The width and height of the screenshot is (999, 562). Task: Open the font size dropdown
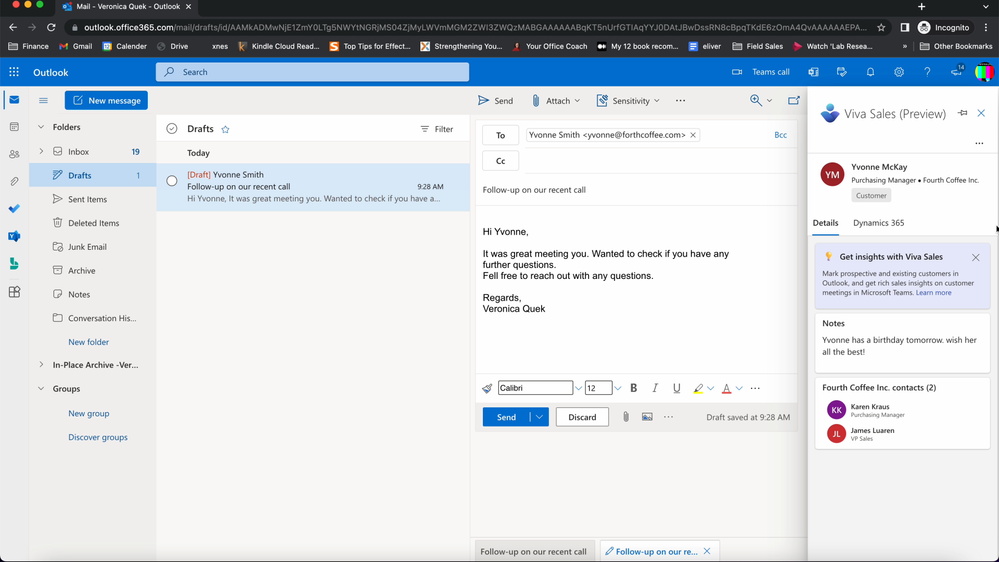617,388
